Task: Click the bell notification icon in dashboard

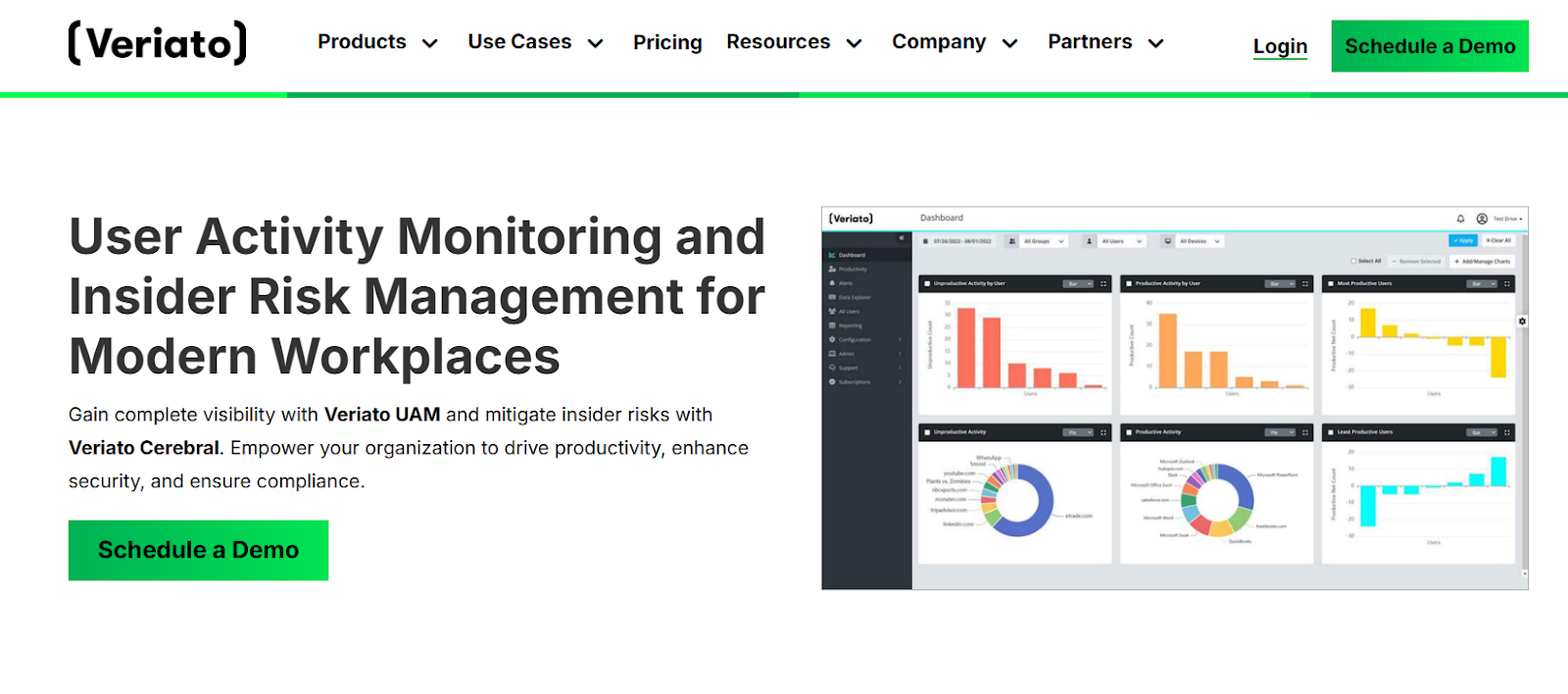Action: pos(1460,219)
